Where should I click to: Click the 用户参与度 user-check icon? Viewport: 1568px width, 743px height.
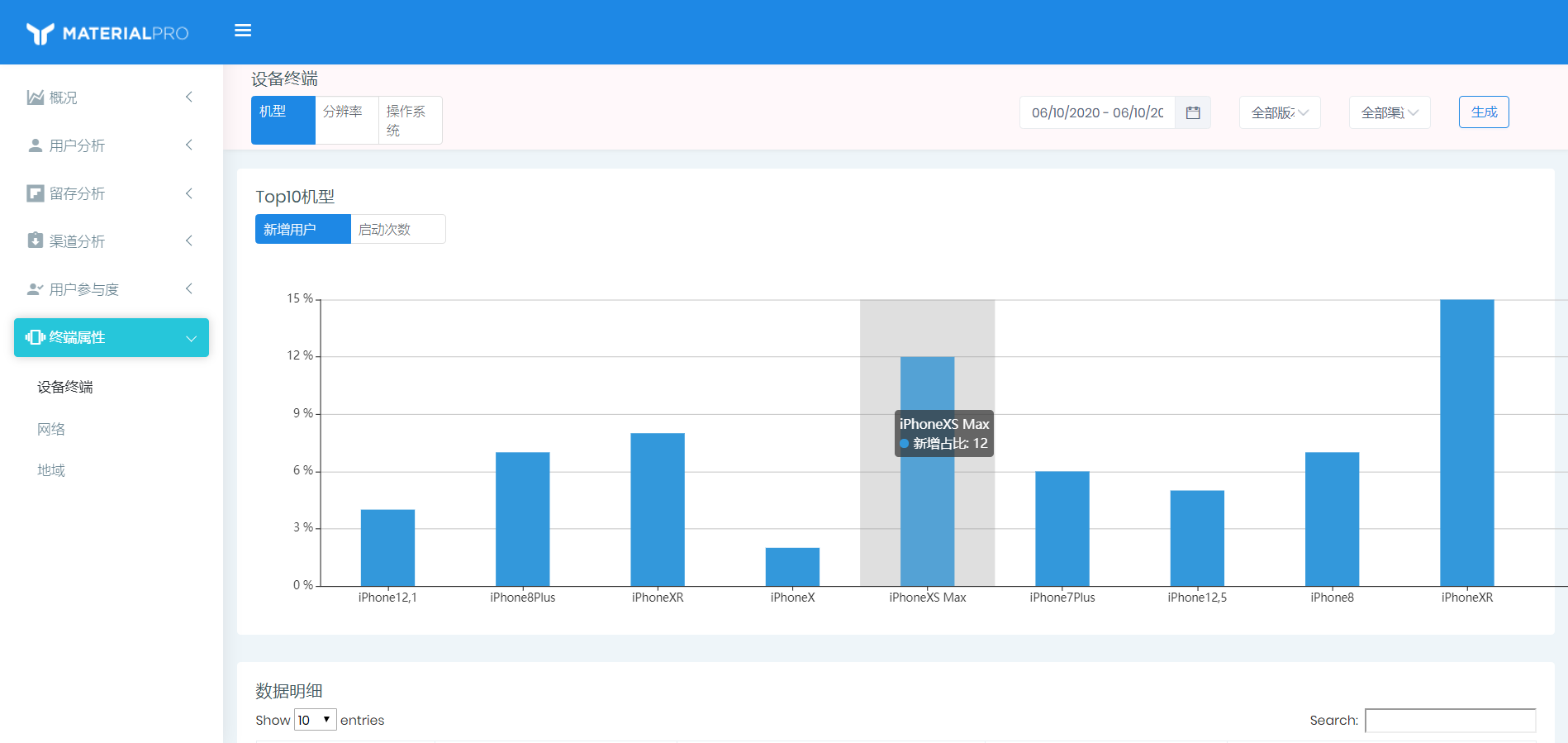pyautogui.click(x=35, y=289)
